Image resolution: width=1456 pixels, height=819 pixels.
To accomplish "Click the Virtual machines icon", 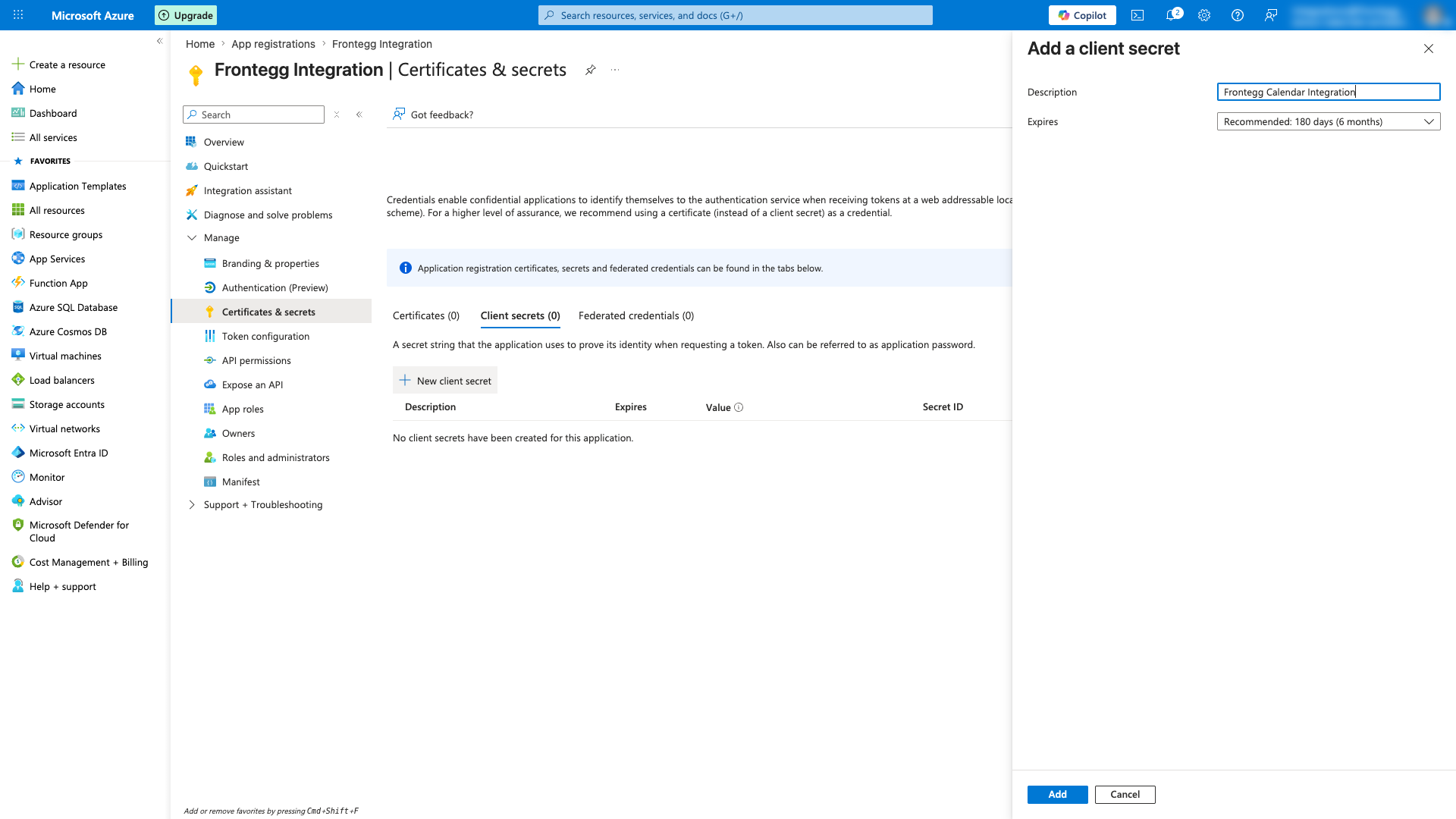I will 18,356.
